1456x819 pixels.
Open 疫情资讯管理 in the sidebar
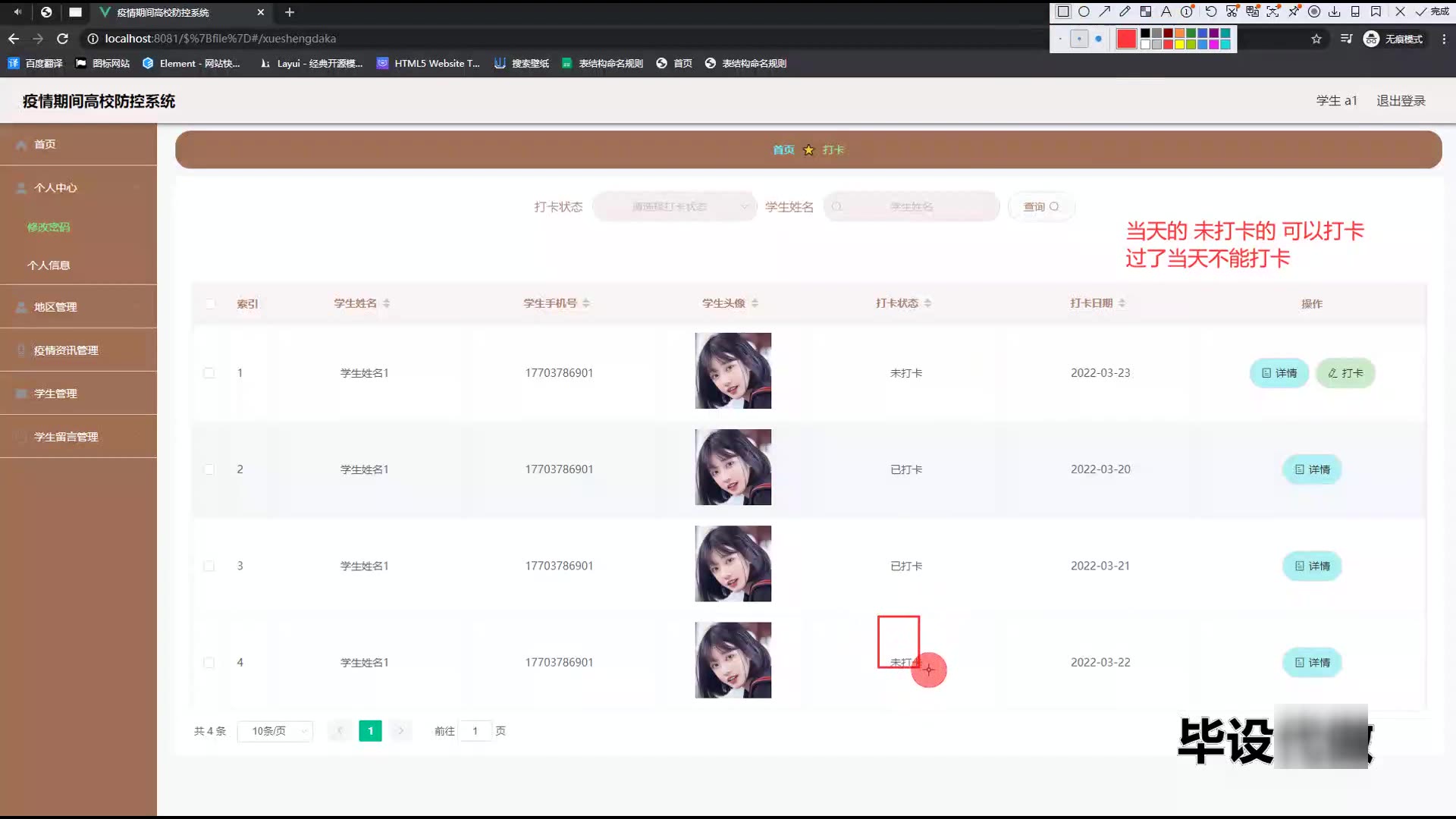66,350
